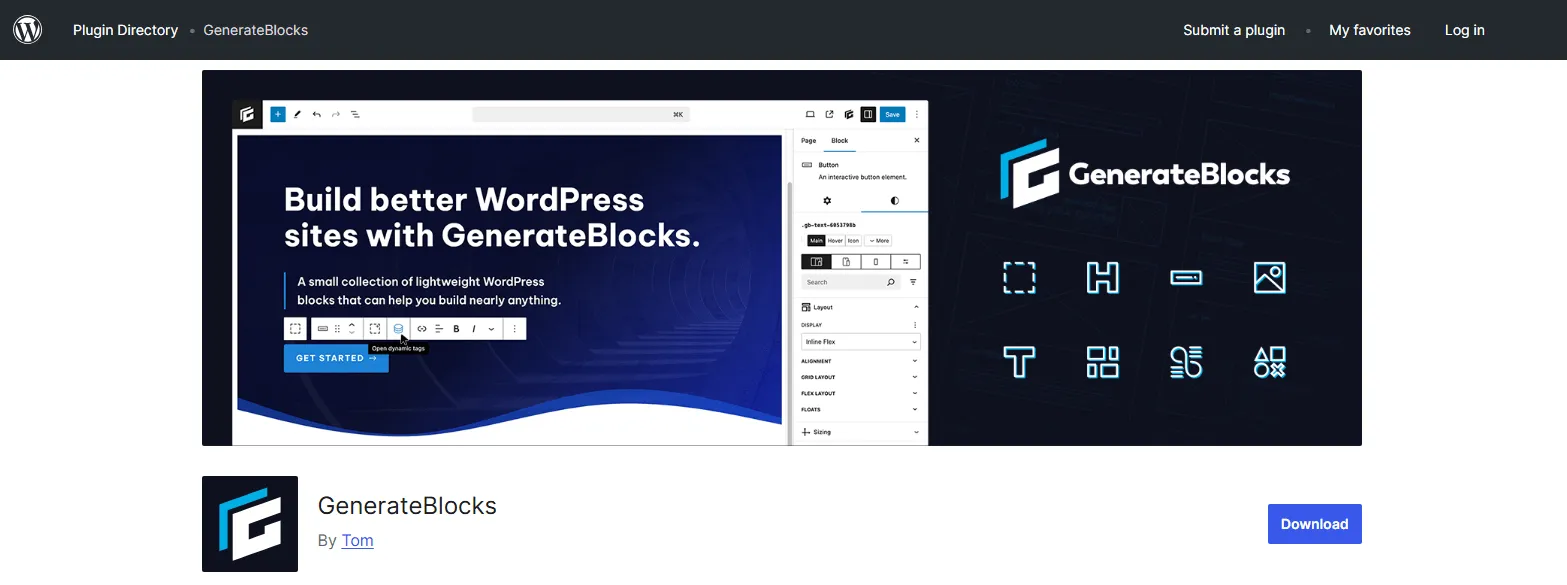Image resolution: width=1567 pixels, height=585 pixels.
Task: Click the GenerateBlocks plugin title text
Action: click(407, 506)
